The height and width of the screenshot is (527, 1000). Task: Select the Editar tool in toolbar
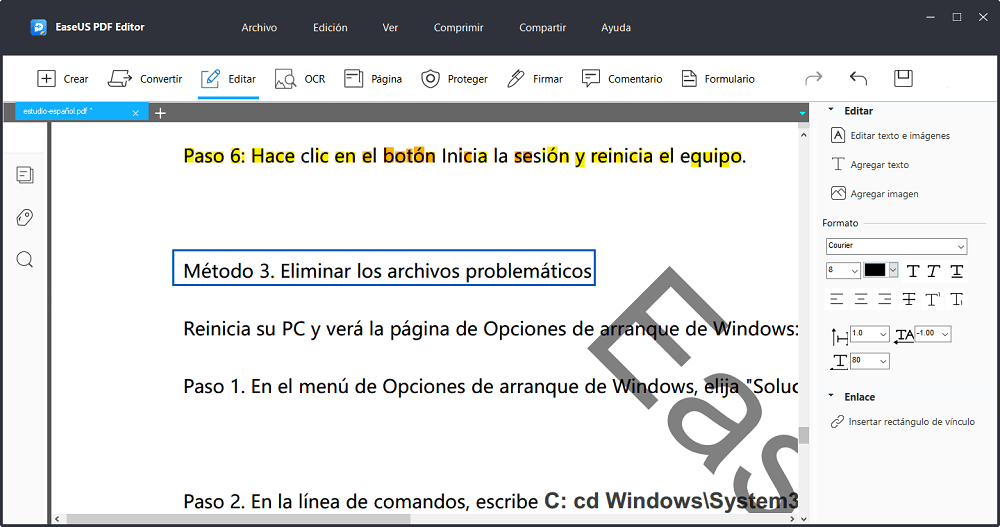(x=228, y=79)
